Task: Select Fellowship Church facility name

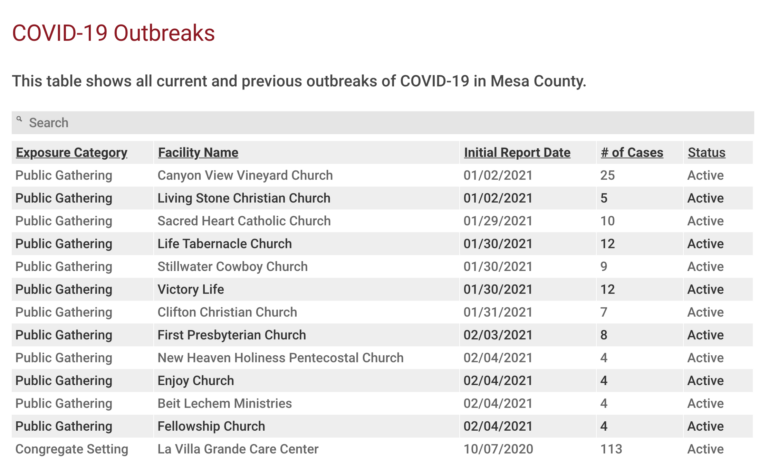Action: tap(211, 426)
